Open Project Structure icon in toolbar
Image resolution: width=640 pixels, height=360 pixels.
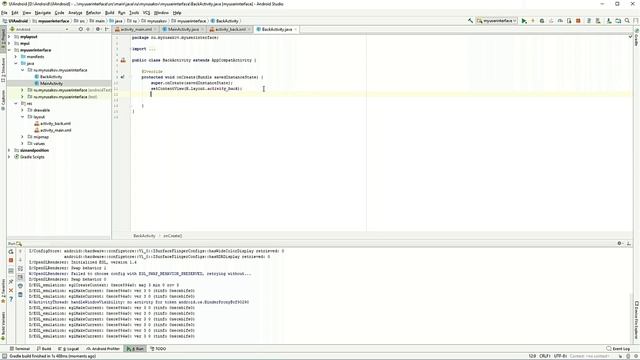click(618, 20)
